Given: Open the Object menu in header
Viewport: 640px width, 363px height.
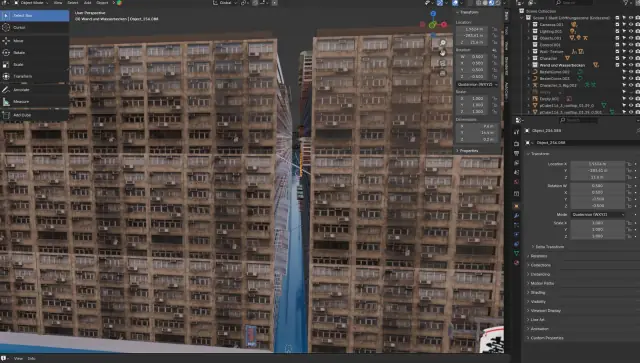Looking at the screenshot, I should tap(102, 3).
